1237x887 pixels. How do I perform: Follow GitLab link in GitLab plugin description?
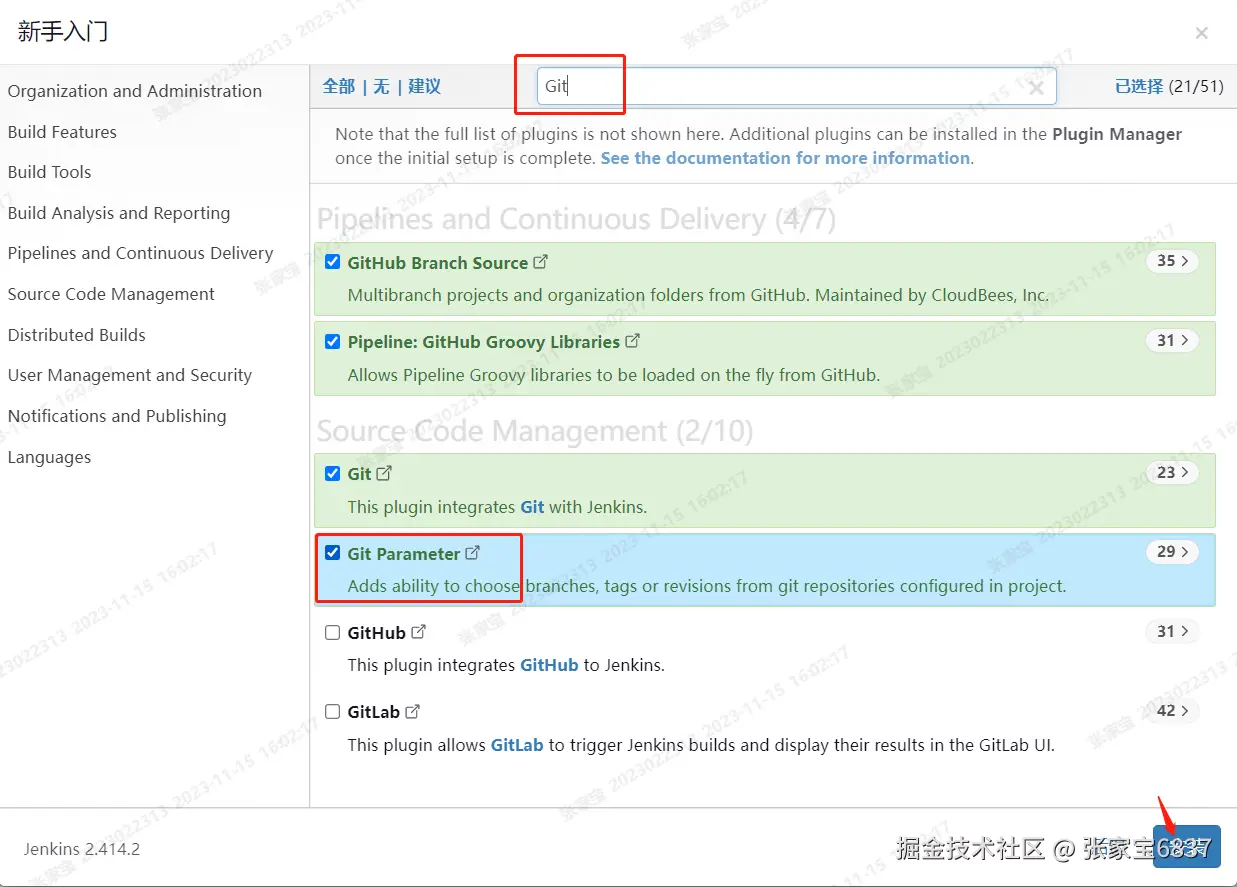point(517,745)
